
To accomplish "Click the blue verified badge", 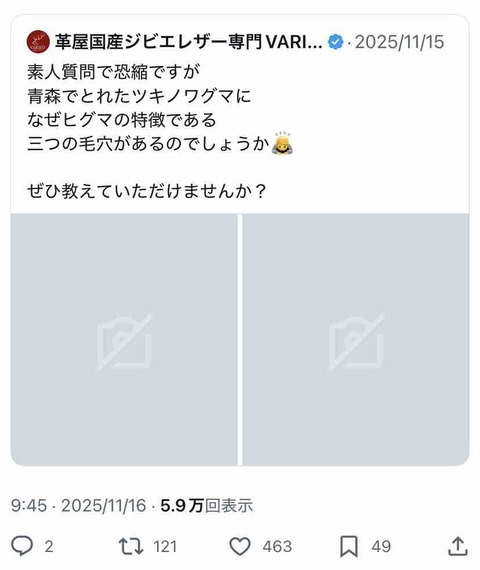I will click(335, 42).
